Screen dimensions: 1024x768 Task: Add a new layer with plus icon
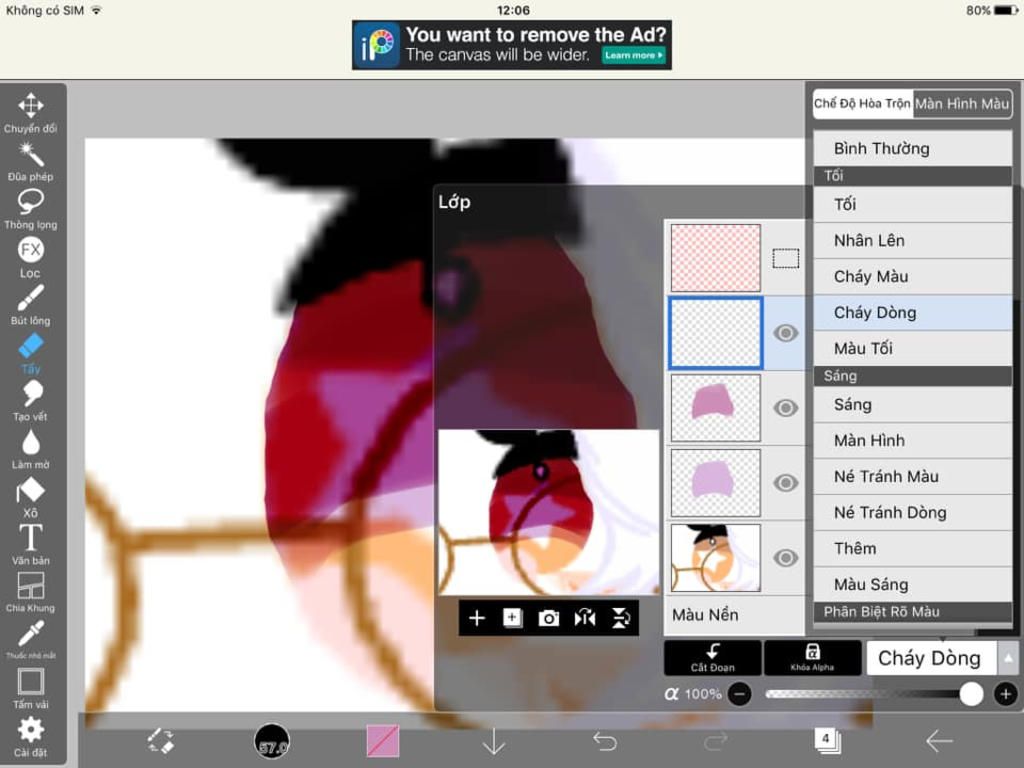(477, 618)
